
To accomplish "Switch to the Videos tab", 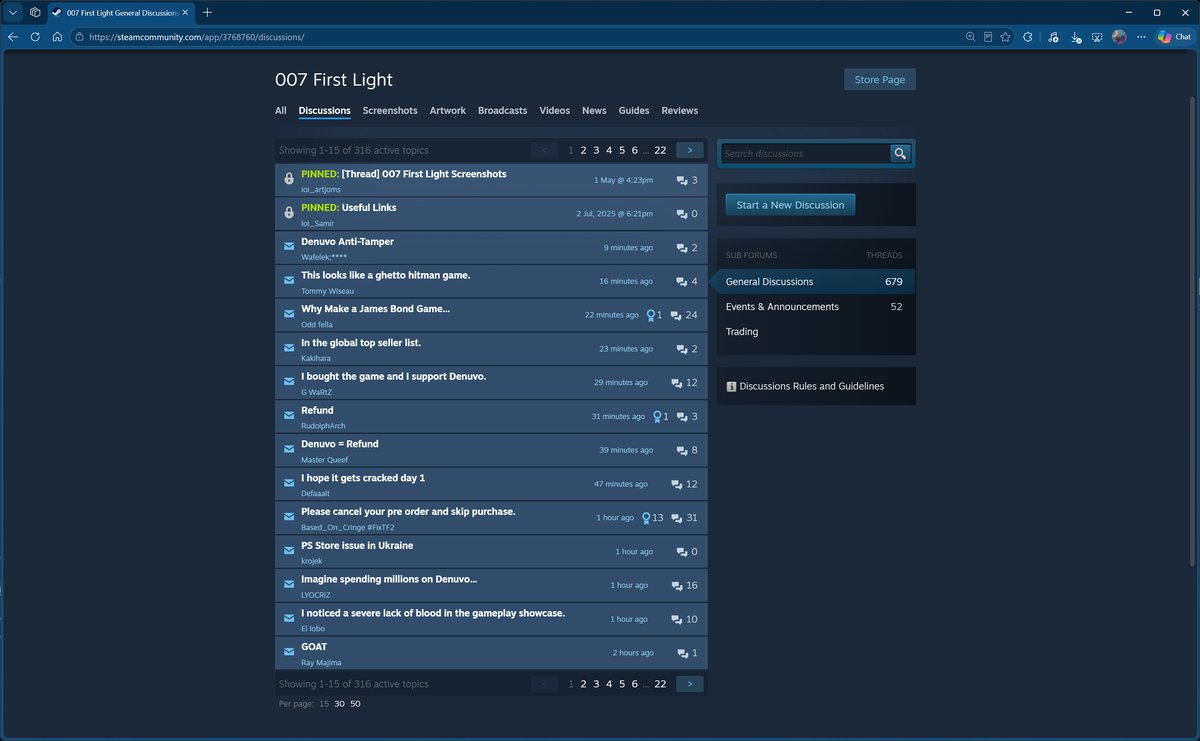I will [554, 111].
